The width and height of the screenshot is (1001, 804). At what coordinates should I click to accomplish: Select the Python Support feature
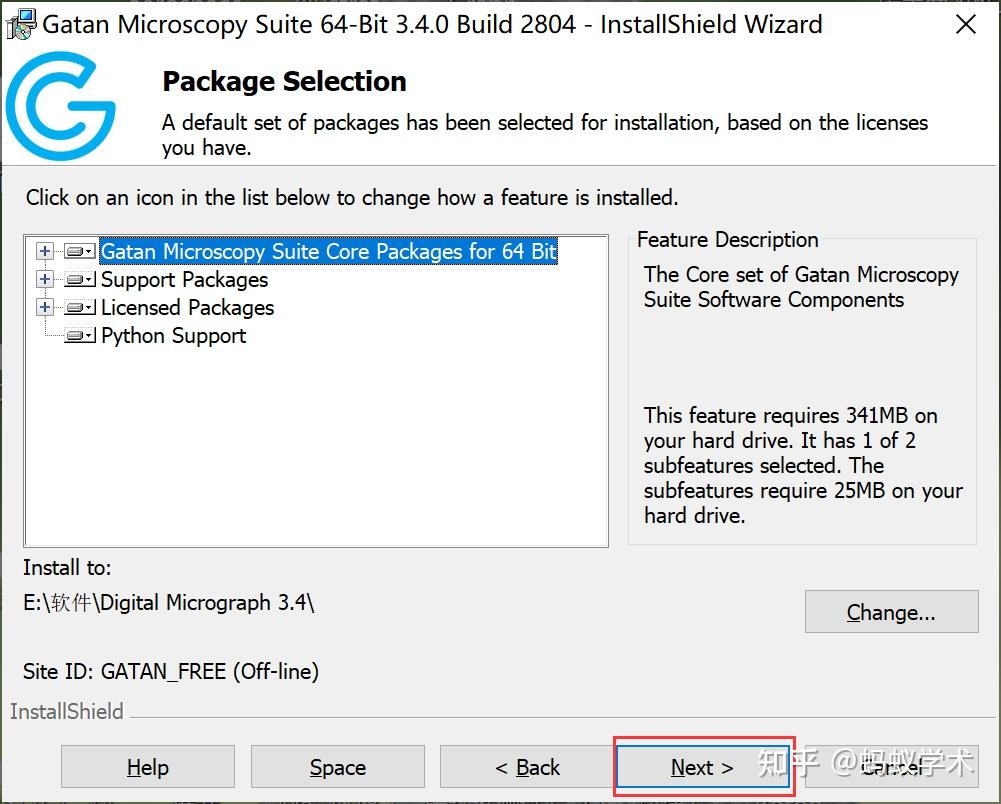[x=173, y=336]
